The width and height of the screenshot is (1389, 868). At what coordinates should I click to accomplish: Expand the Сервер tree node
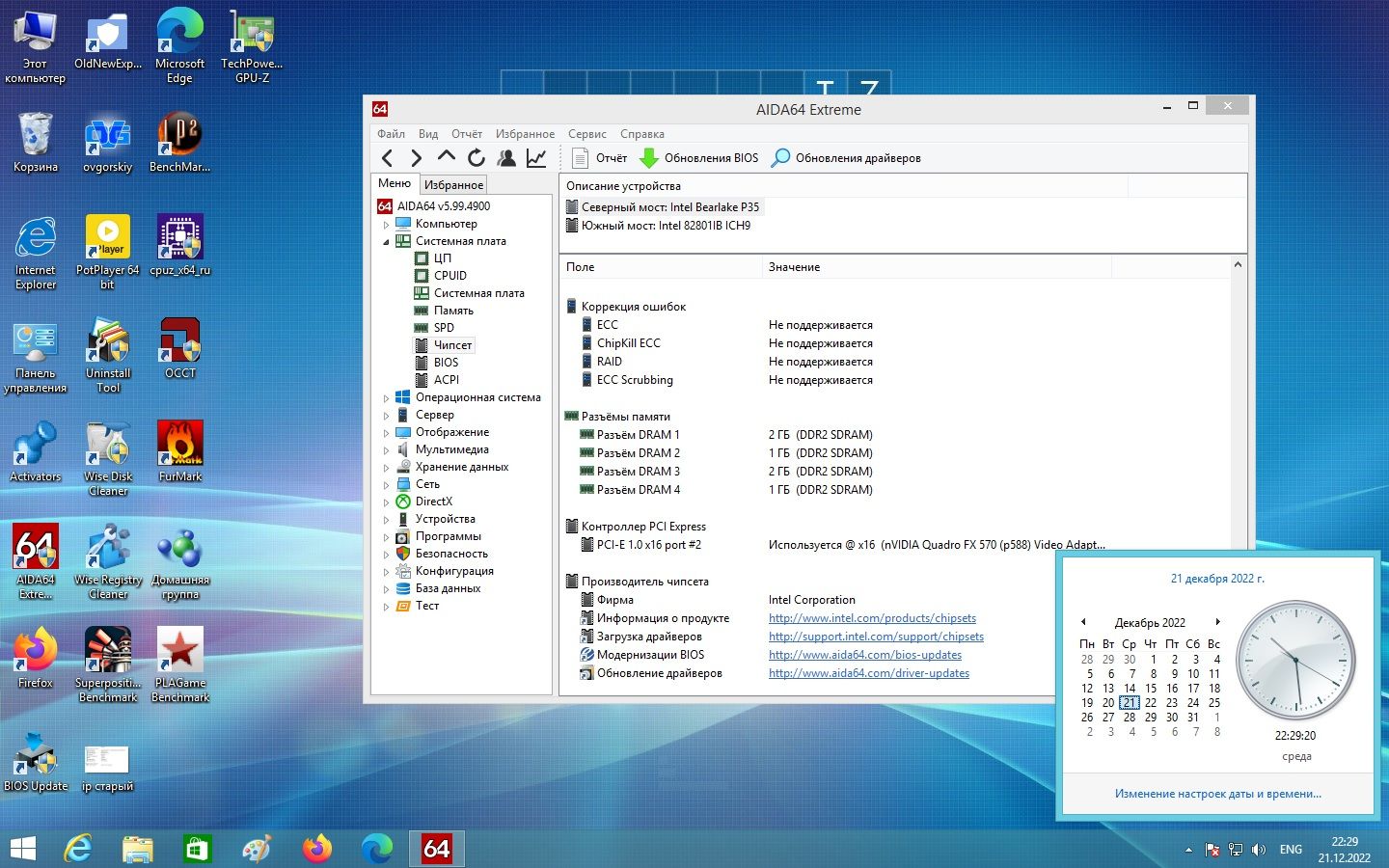pyautogui.click(x=387, y=416)
